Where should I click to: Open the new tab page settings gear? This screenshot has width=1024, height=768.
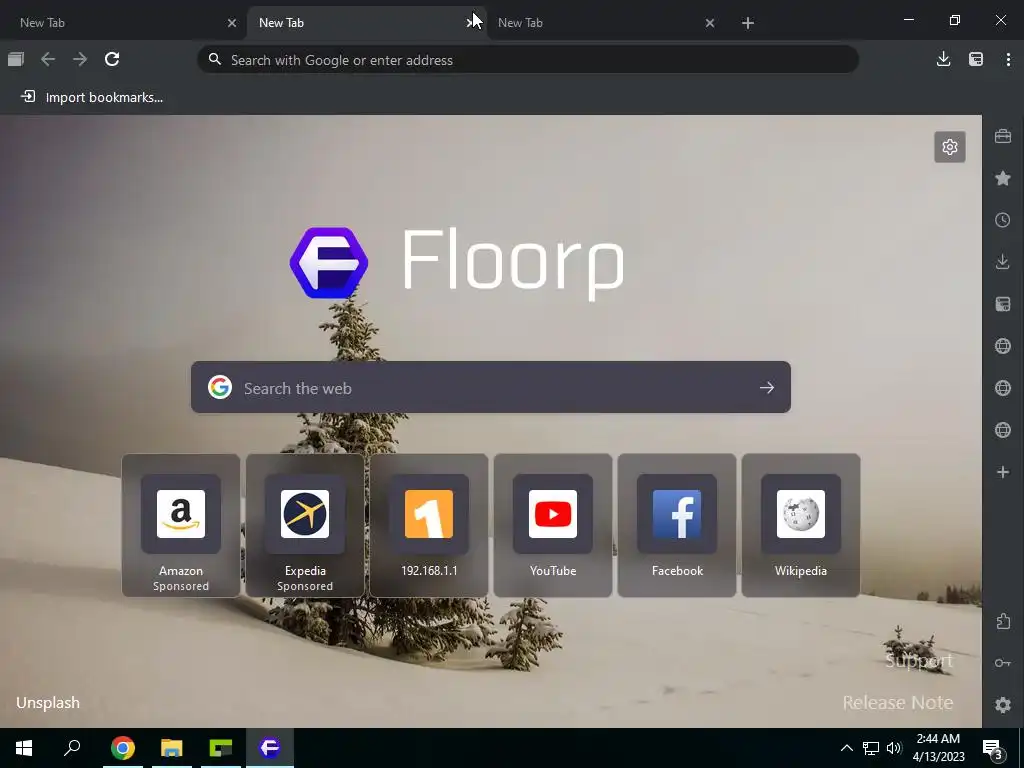[x=950, y=147]
